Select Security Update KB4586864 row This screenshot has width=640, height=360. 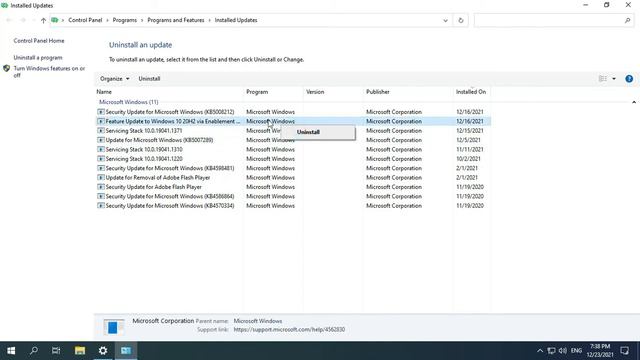tap(293, 196)
